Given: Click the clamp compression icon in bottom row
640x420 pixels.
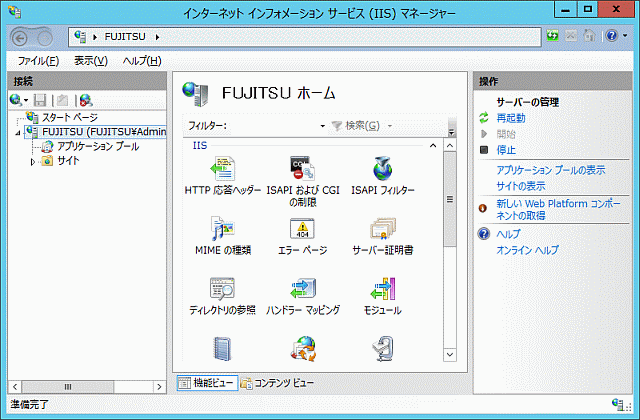Looking at the screenshot, I should (383, 349).
